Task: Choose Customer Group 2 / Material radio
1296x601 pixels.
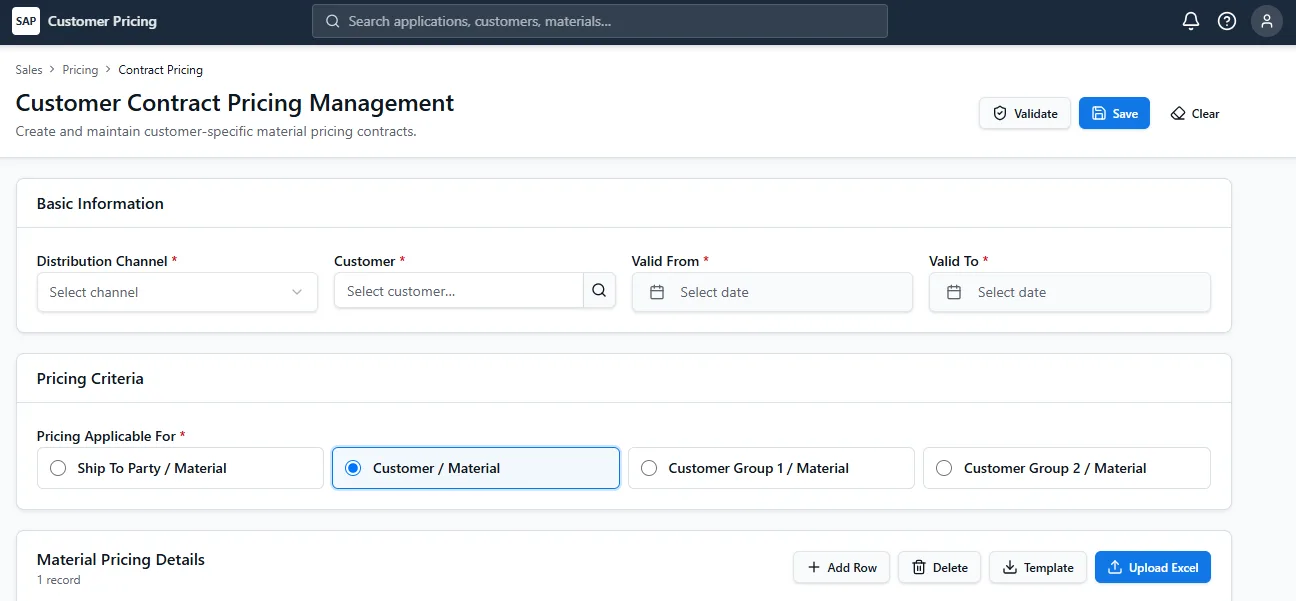Action: click(x=1067, y=468)
